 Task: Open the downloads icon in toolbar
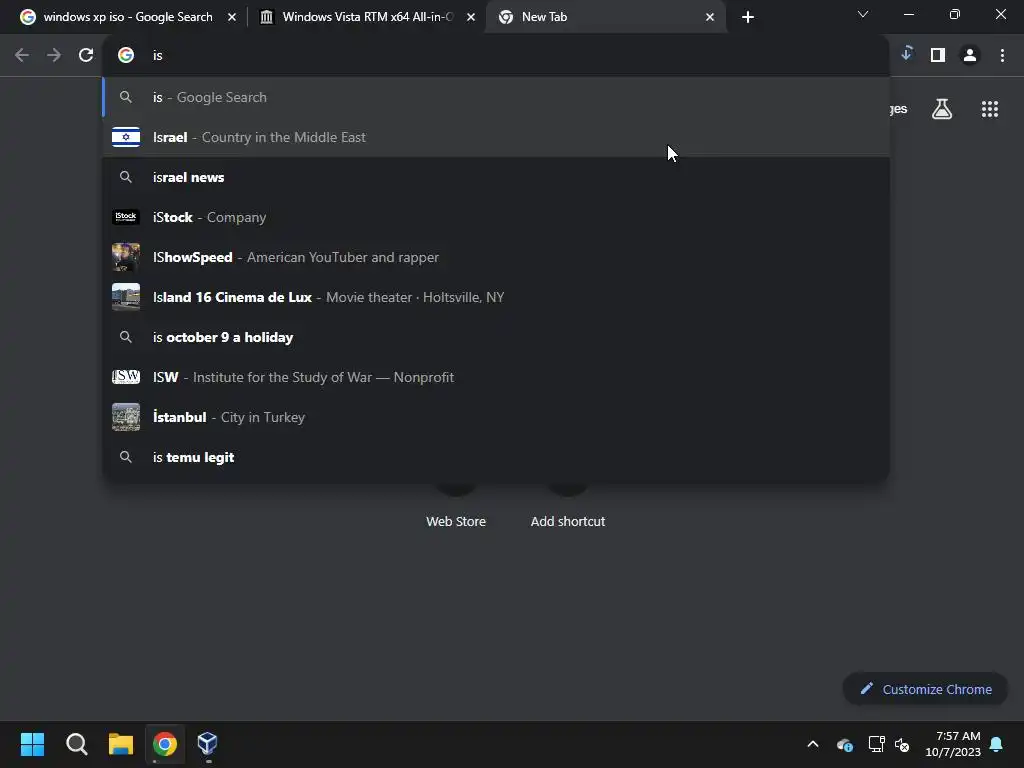[x=906, y=54]
